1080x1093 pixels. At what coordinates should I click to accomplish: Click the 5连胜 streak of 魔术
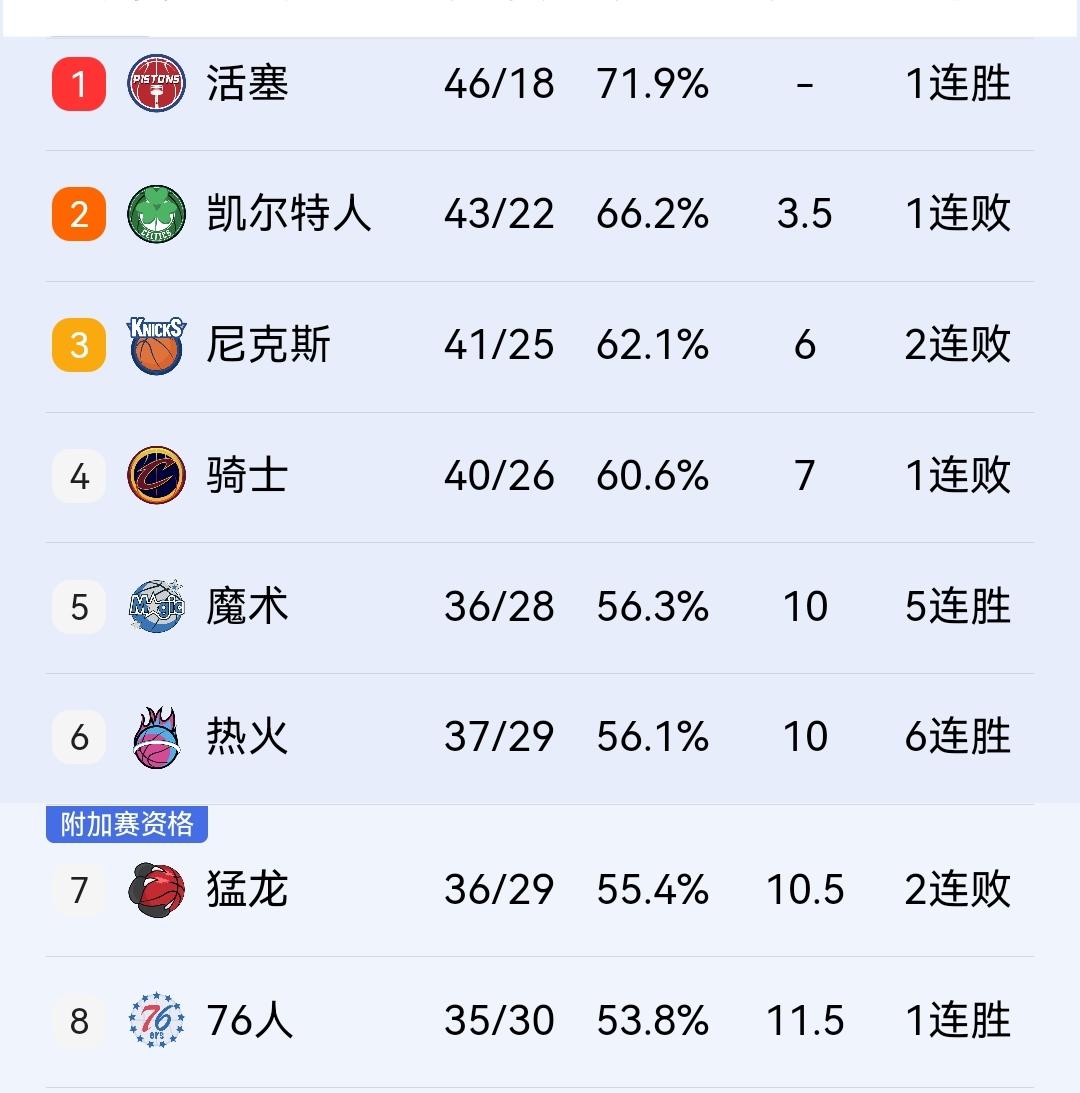957,607
